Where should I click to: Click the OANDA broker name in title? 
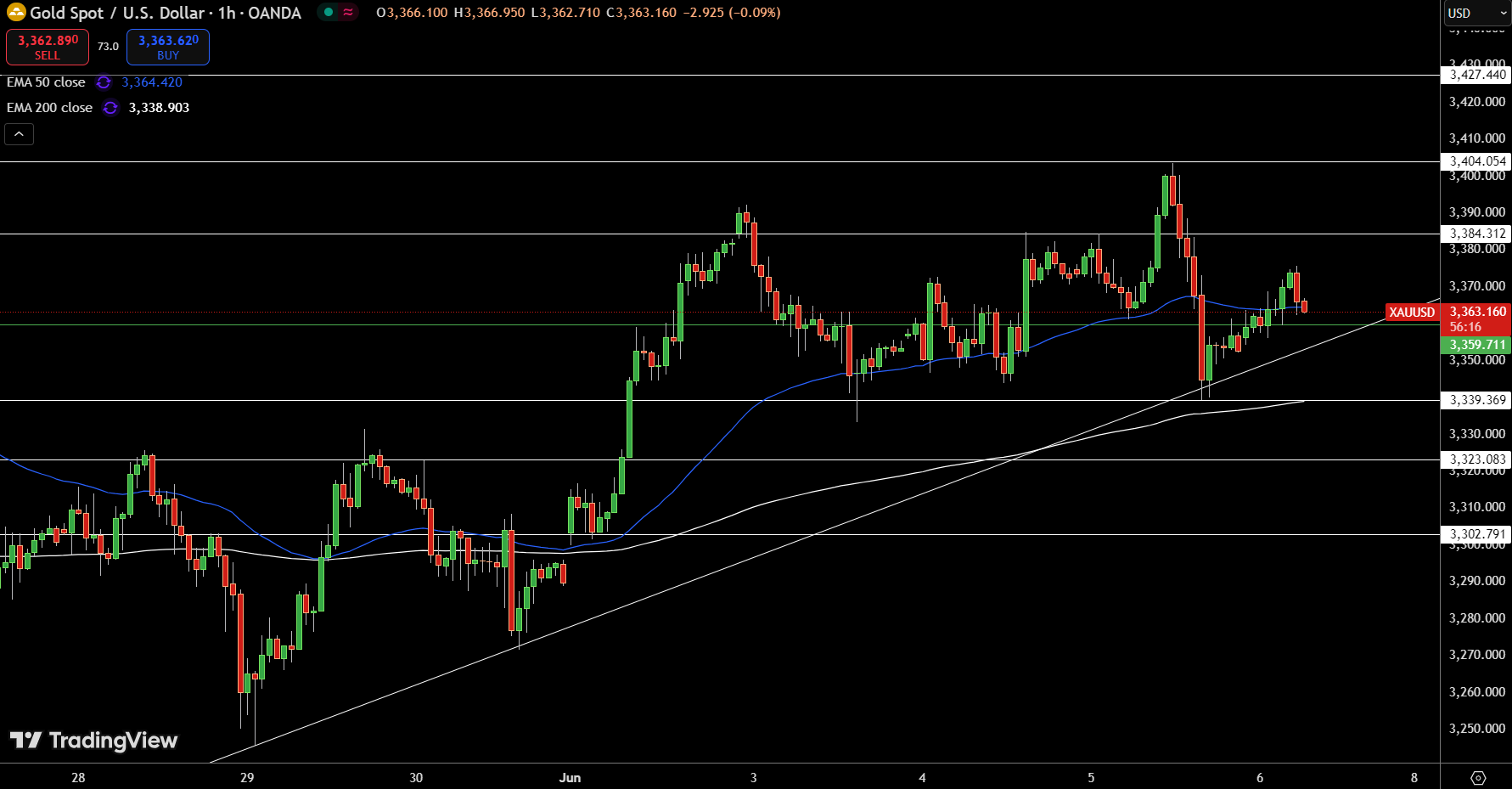pos(274,13)
